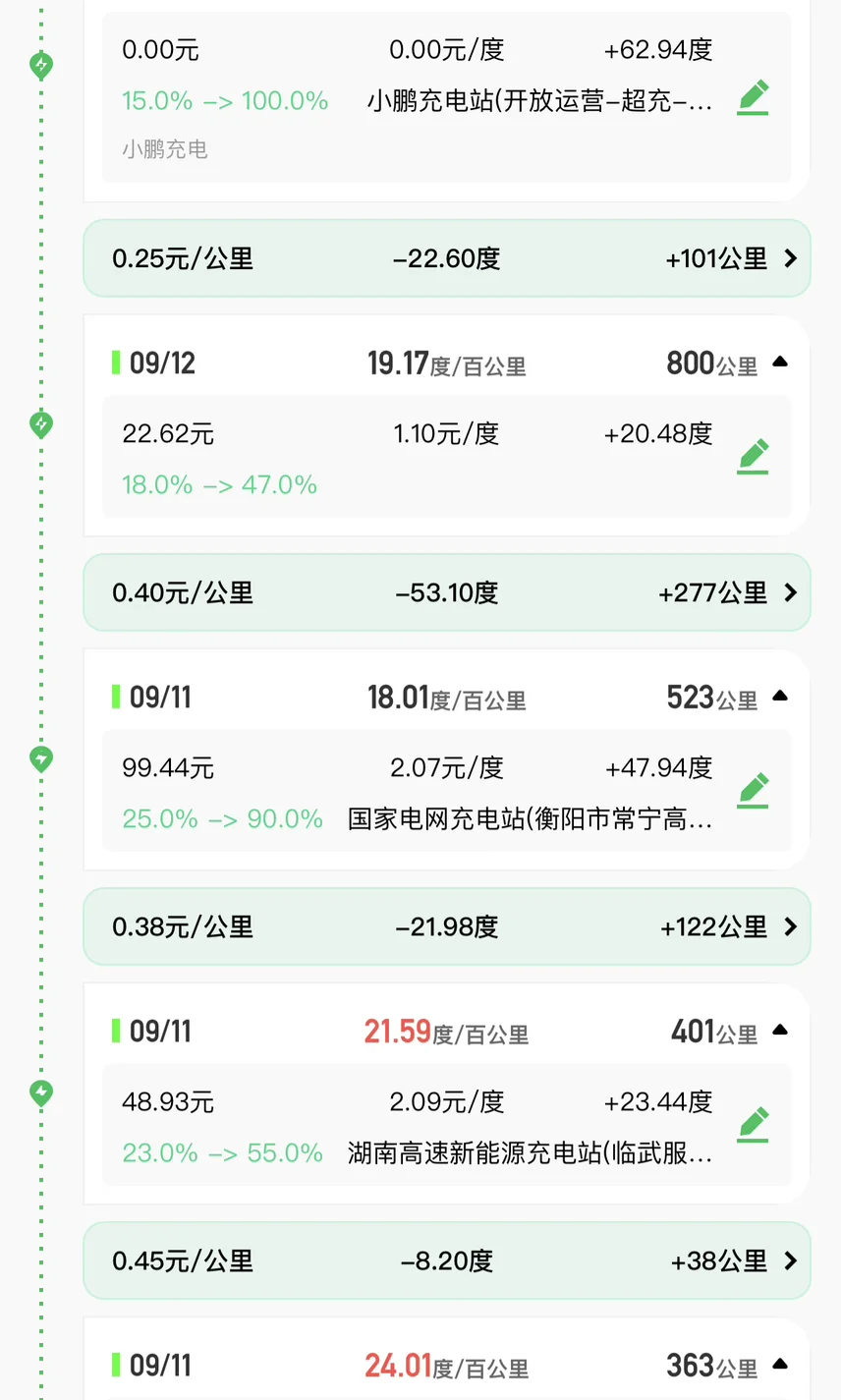Open the +277公里 trip segment chevron
Screen dimensions: 841x1400
coord(790,592)
